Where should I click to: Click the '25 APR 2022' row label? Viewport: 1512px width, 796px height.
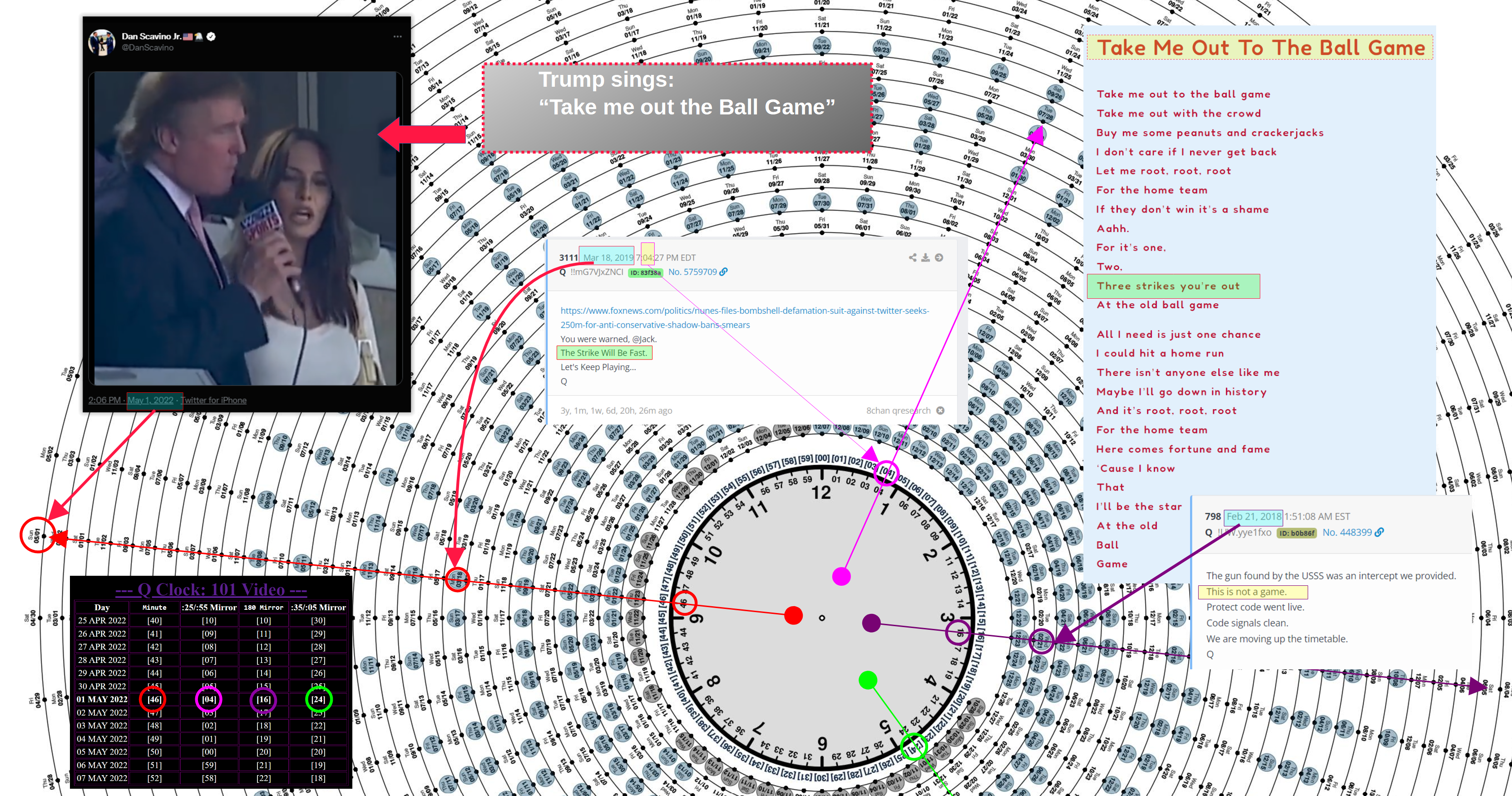(102, 620)
